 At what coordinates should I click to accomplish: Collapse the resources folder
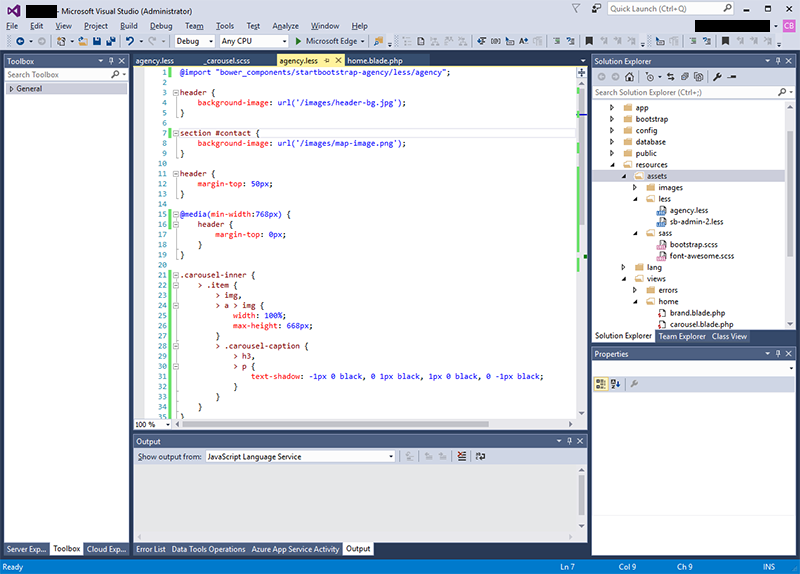click(x=612, y=165)
